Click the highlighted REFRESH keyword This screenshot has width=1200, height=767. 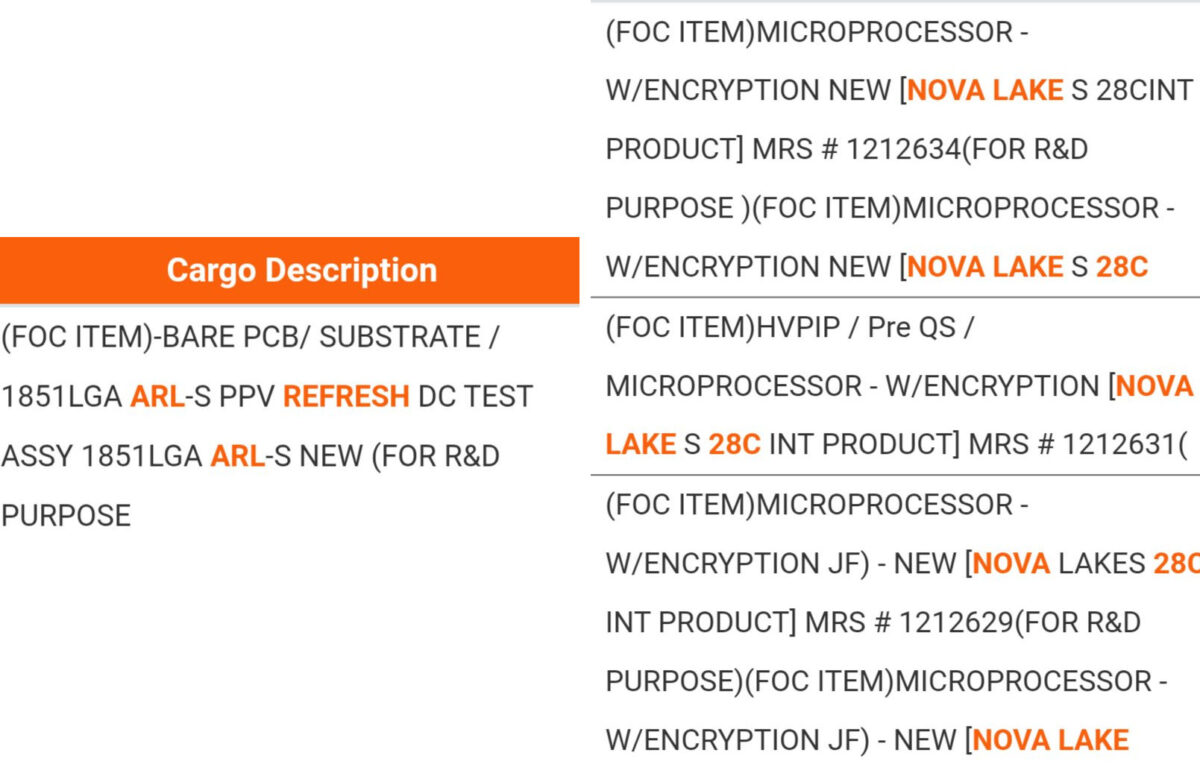pyautogui.click(x=346, y=397)
